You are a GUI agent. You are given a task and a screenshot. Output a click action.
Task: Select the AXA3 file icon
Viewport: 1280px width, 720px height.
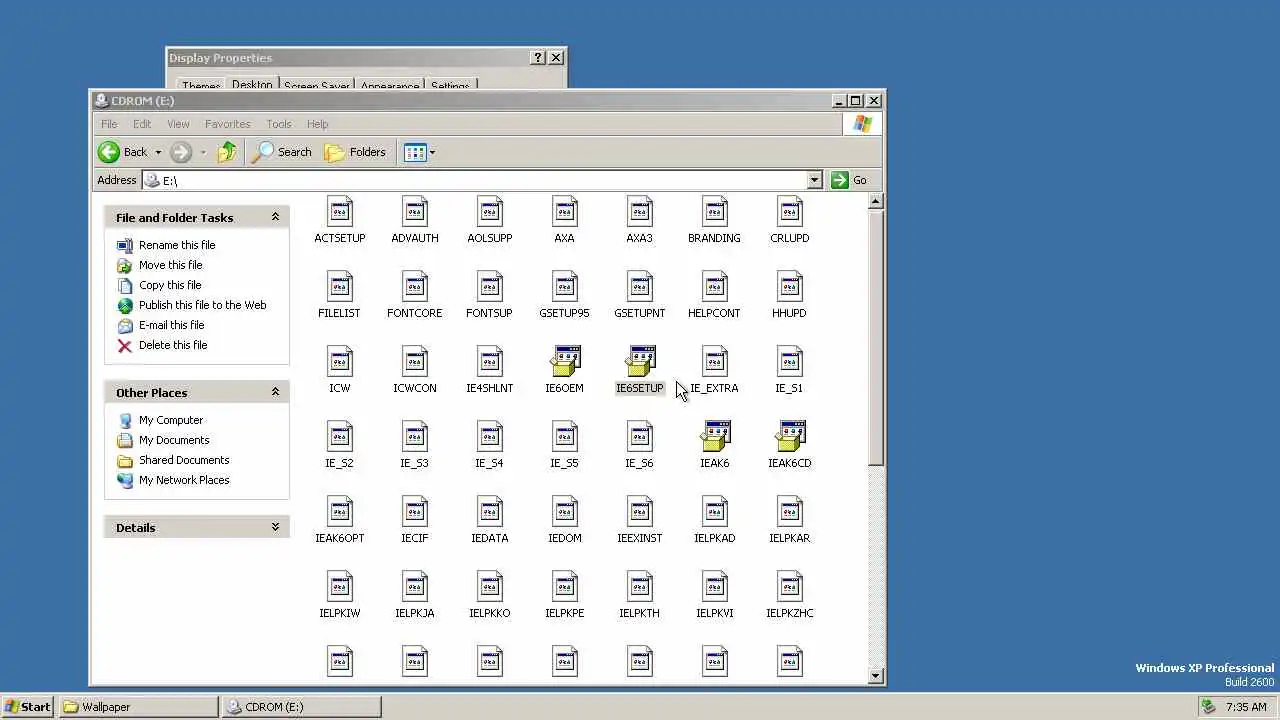coord(640,212)
